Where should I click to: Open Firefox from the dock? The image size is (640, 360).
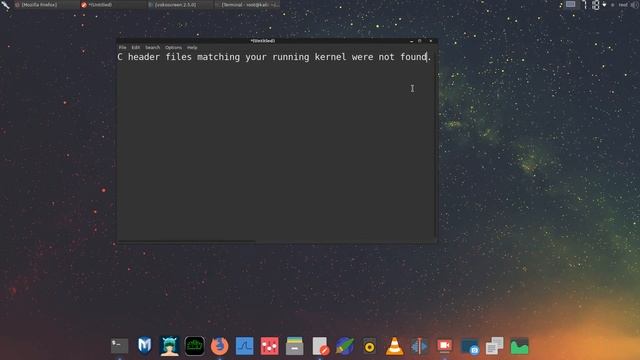pos(220,346)
